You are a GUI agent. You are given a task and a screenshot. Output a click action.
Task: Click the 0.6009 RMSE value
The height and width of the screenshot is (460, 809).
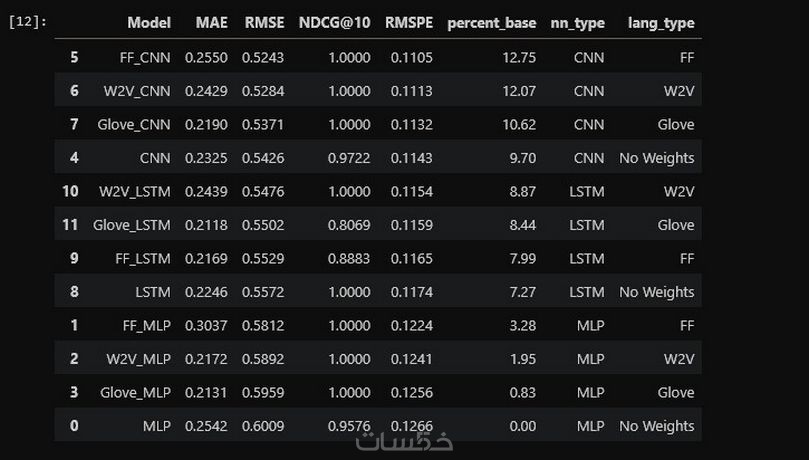[x=264, y=426]
